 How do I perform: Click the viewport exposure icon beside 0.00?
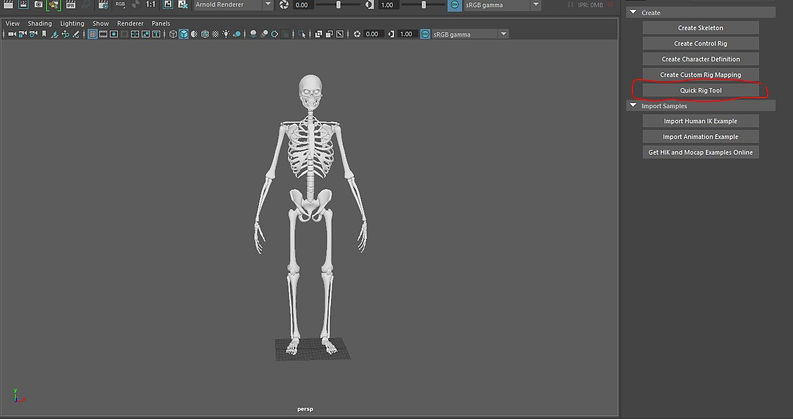click(x=357, y=34)
